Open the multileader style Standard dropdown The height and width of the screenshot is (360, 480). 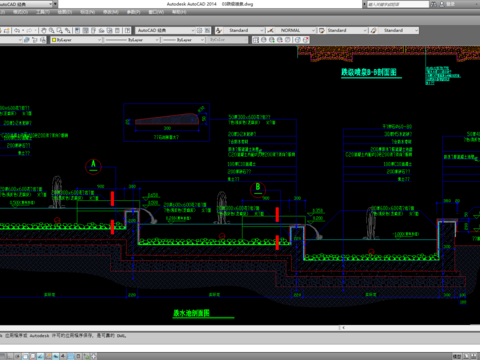coord(416,30)
